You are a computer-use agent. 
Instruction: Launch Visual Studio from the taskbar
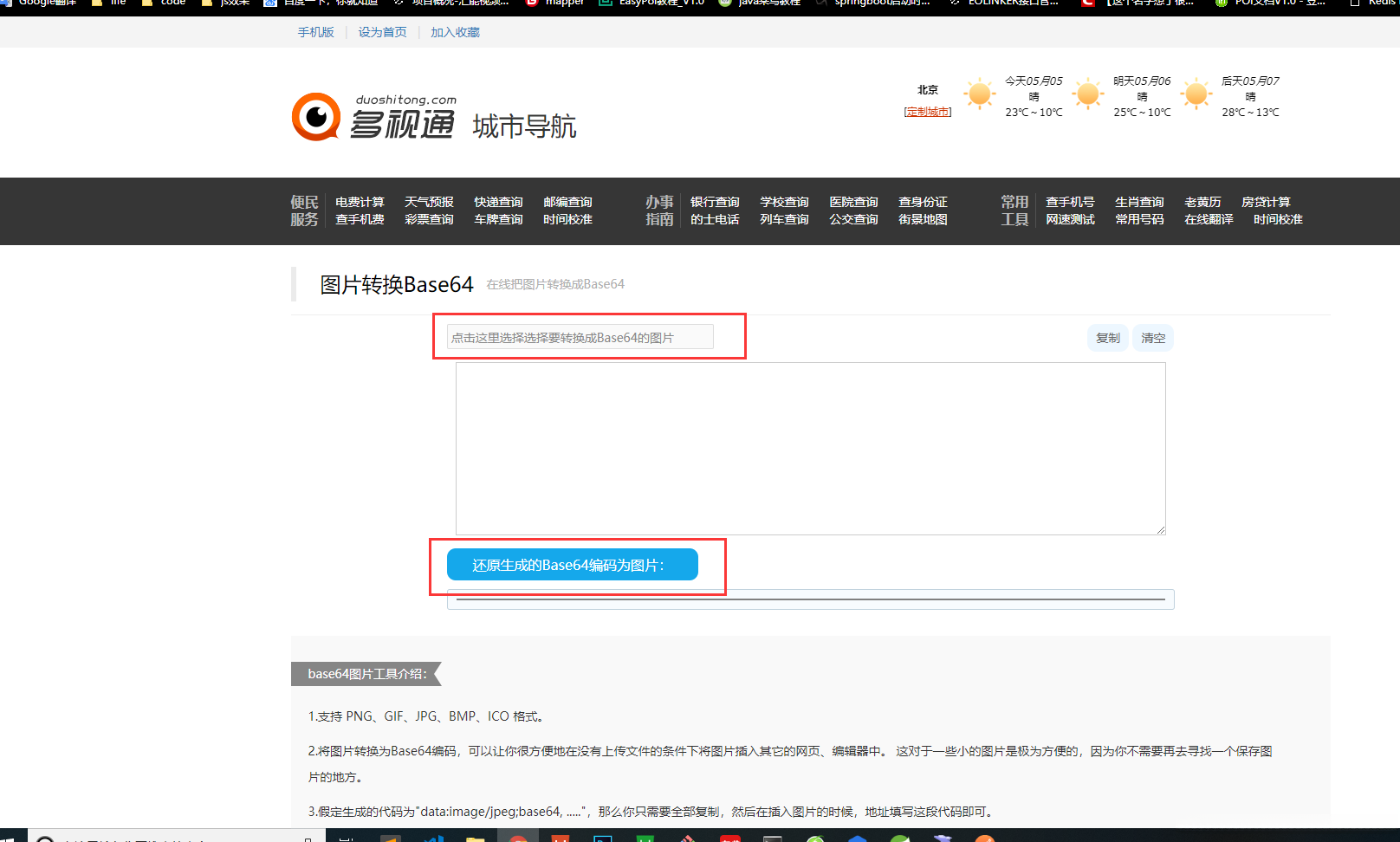click(x=433, y=838)
